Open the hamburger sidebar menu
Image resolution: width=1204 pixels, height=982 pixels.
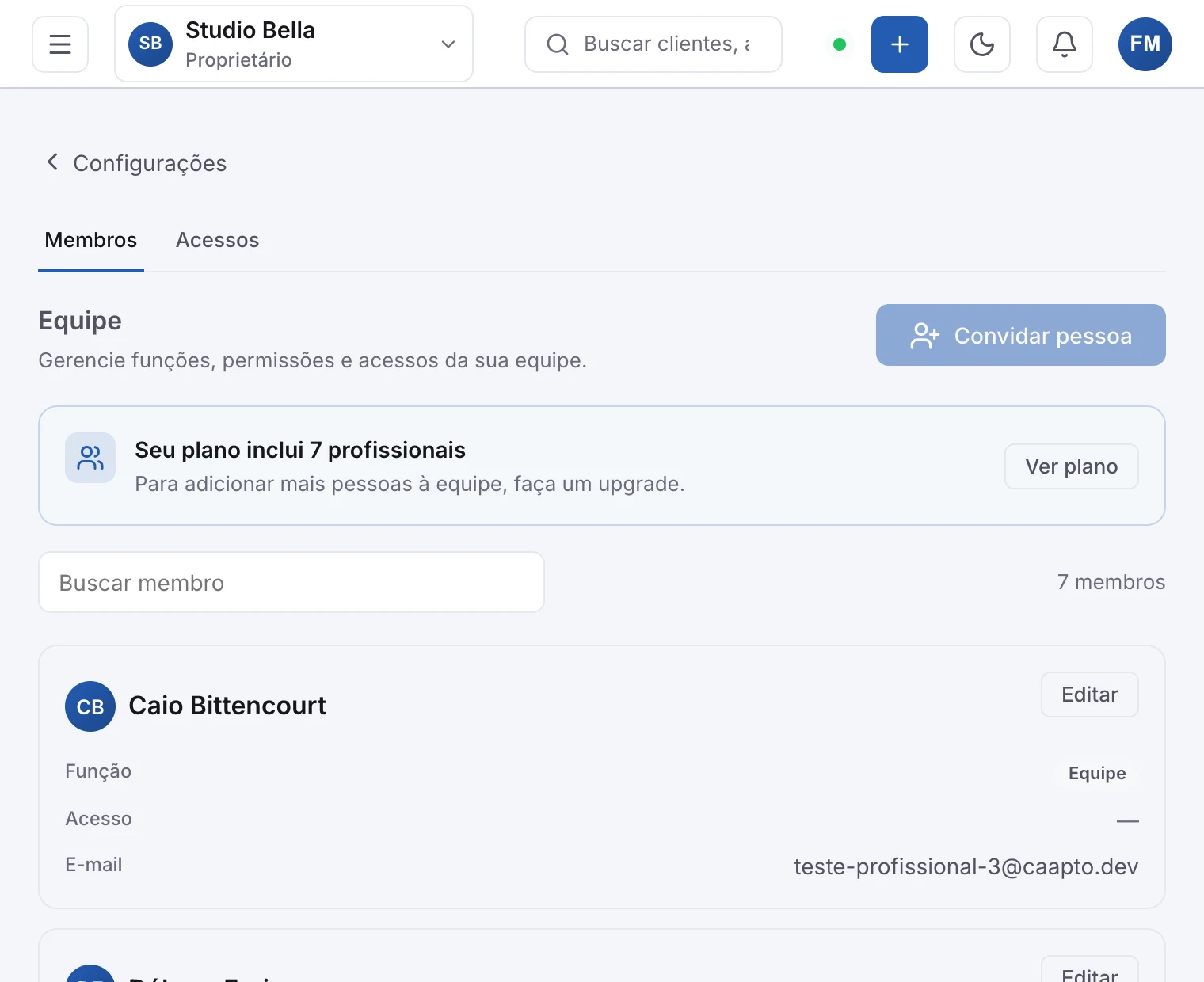click(x=60, y=44)
